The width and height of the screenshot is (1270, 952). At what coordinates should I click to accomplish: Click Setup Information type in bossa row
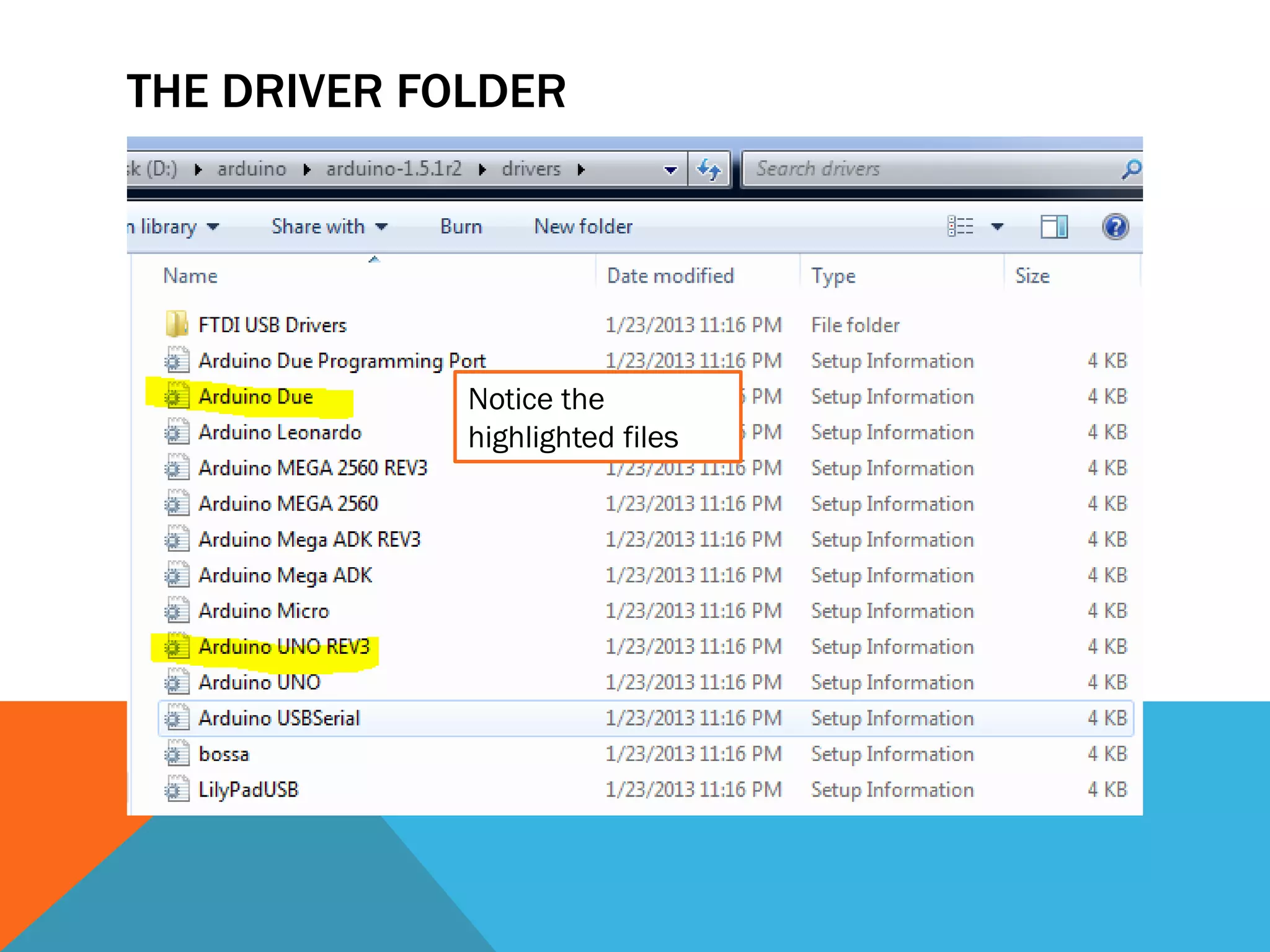coord(892,754)
